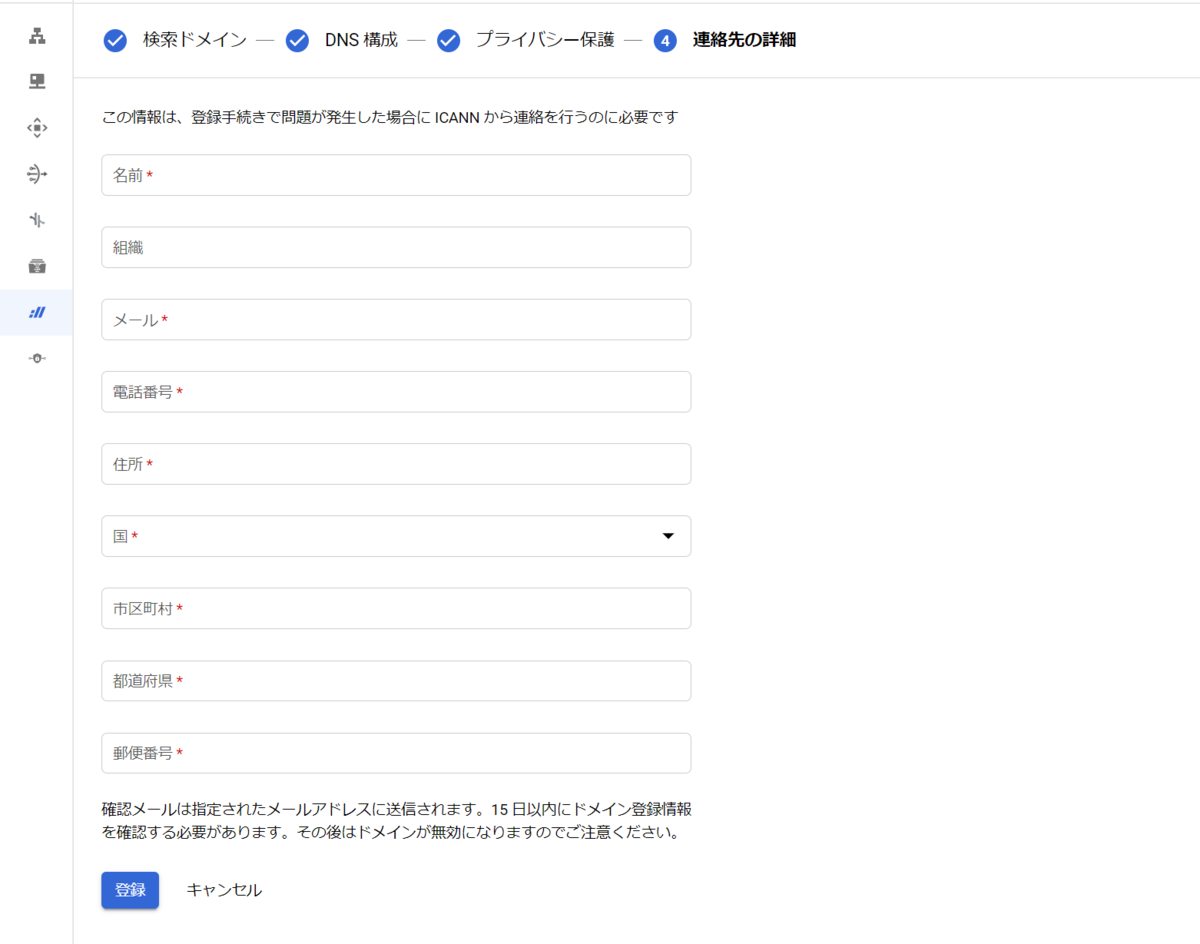Select the bottom gear-node sidebar icon
The width and height of the screenshot is (1200, 944).
[x=36, y=357]
